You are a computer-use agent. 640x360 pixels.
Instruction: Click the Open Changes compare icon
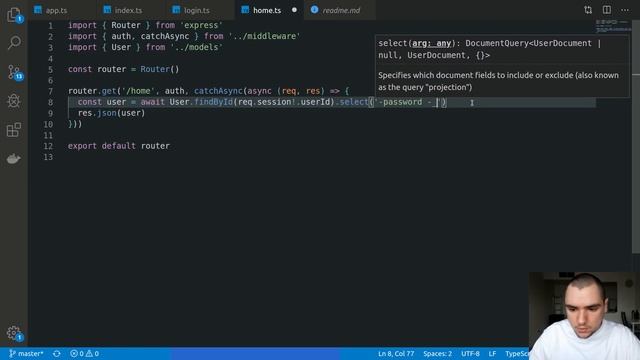tap(588, 10)
